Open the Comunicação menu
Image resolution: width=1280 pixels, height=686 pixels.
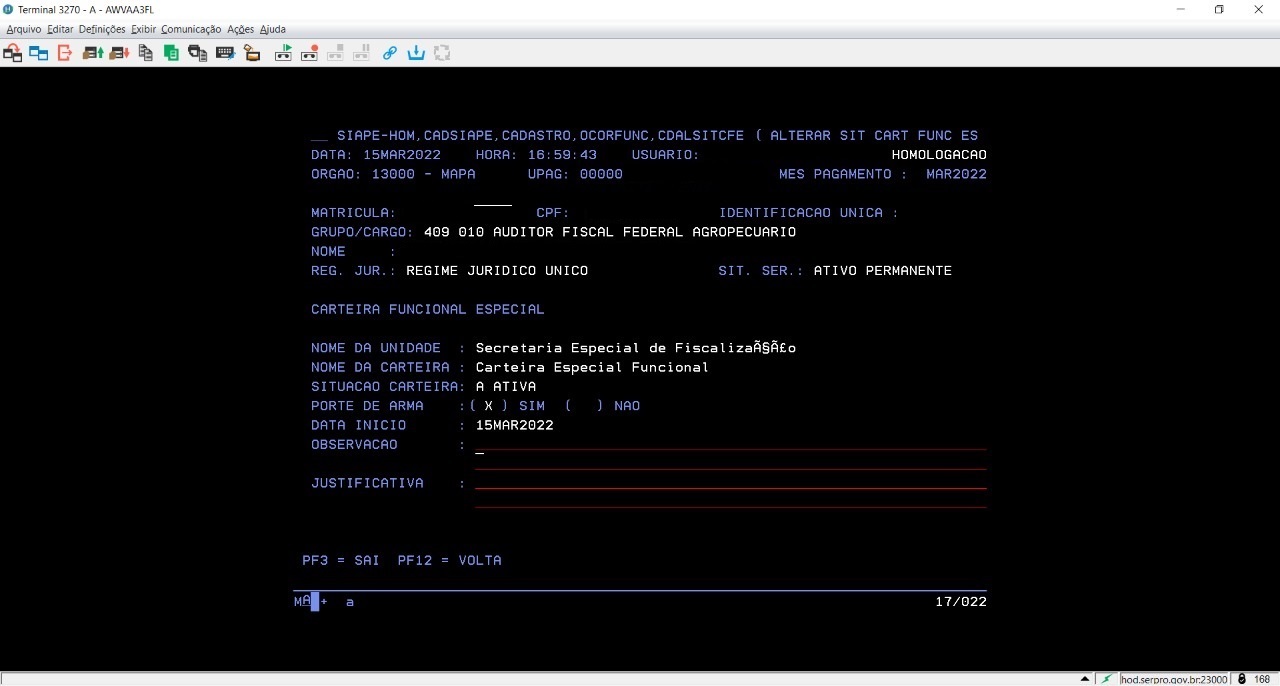(x=190, y=30)
